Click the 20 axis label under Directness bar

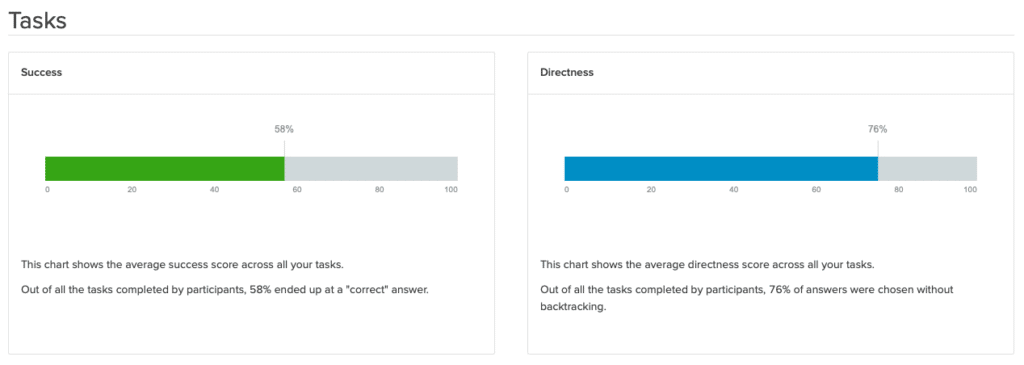click(650, 190)
